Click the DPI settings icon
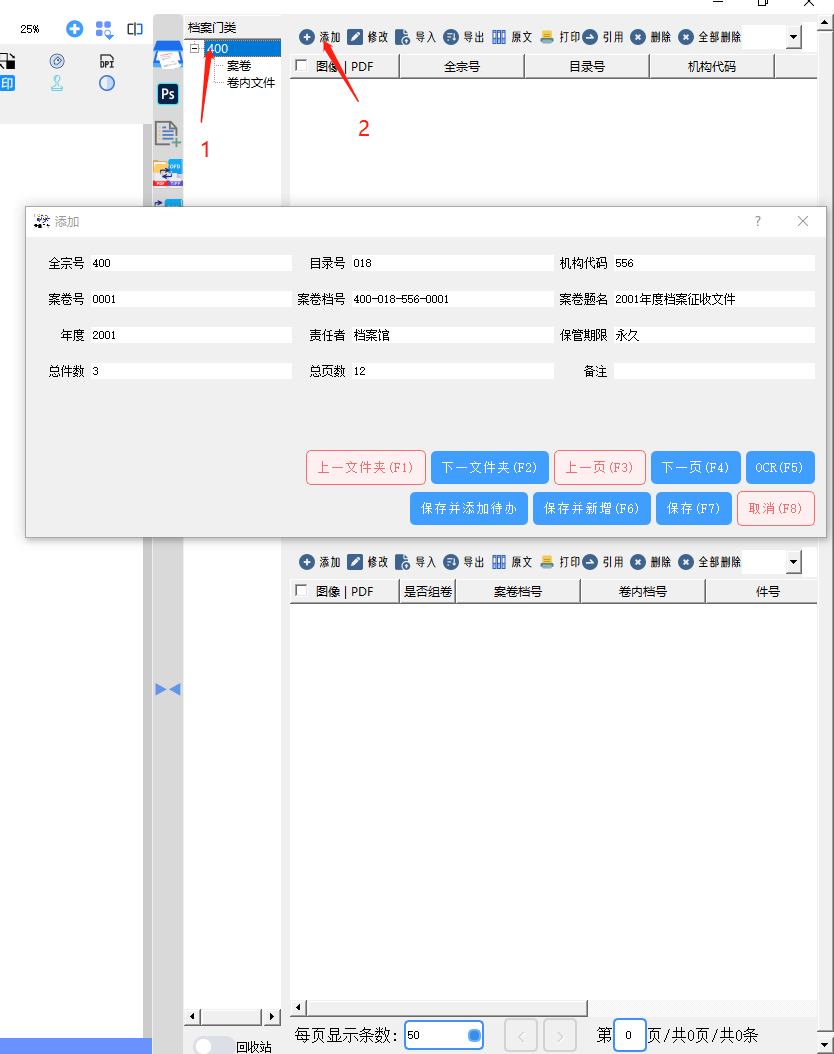 (x=107, y=62)
